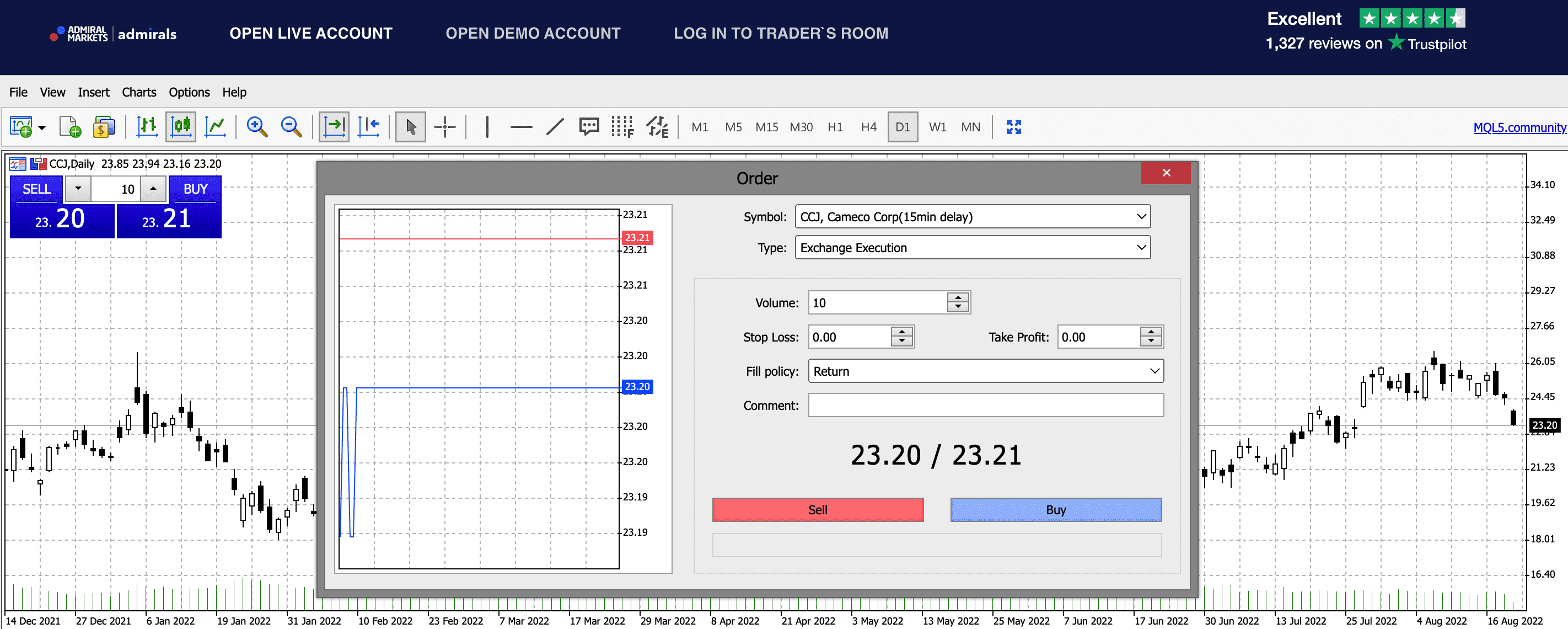Open the Trustpilot reviews badge

tap(1366, 31)
